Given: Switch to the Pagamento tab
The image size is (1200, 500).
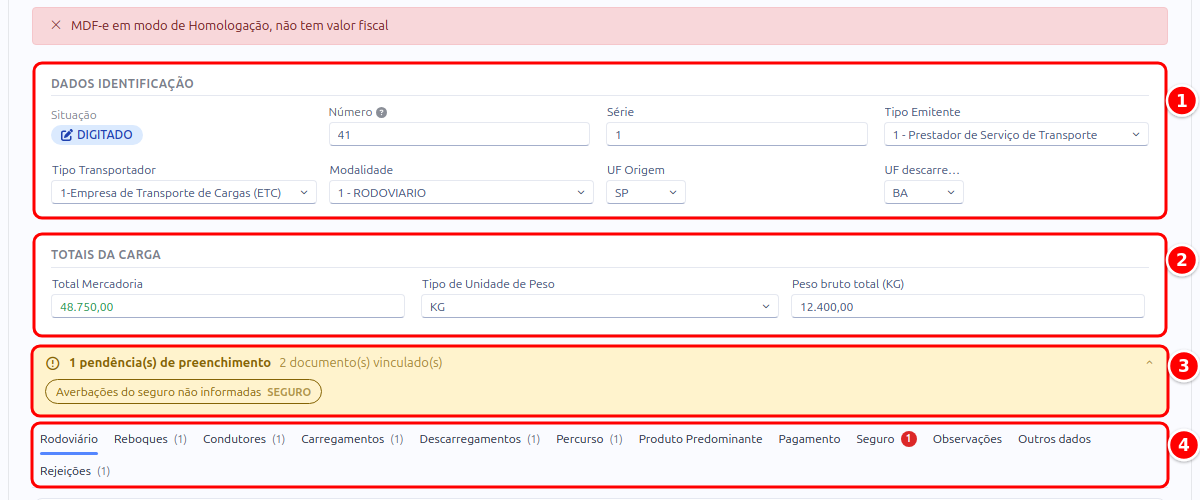Looking at the screenshot, I should 809,439.
